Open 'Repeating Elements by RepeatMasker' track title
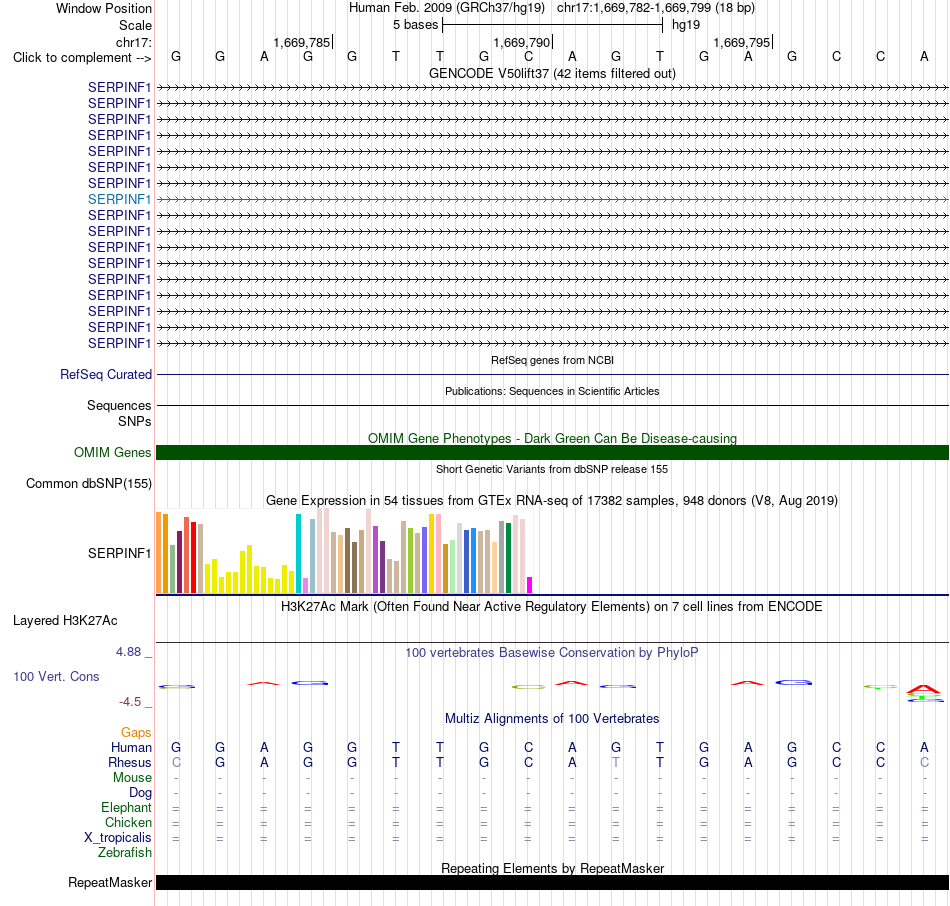950x906 pixels. point(552,868)
